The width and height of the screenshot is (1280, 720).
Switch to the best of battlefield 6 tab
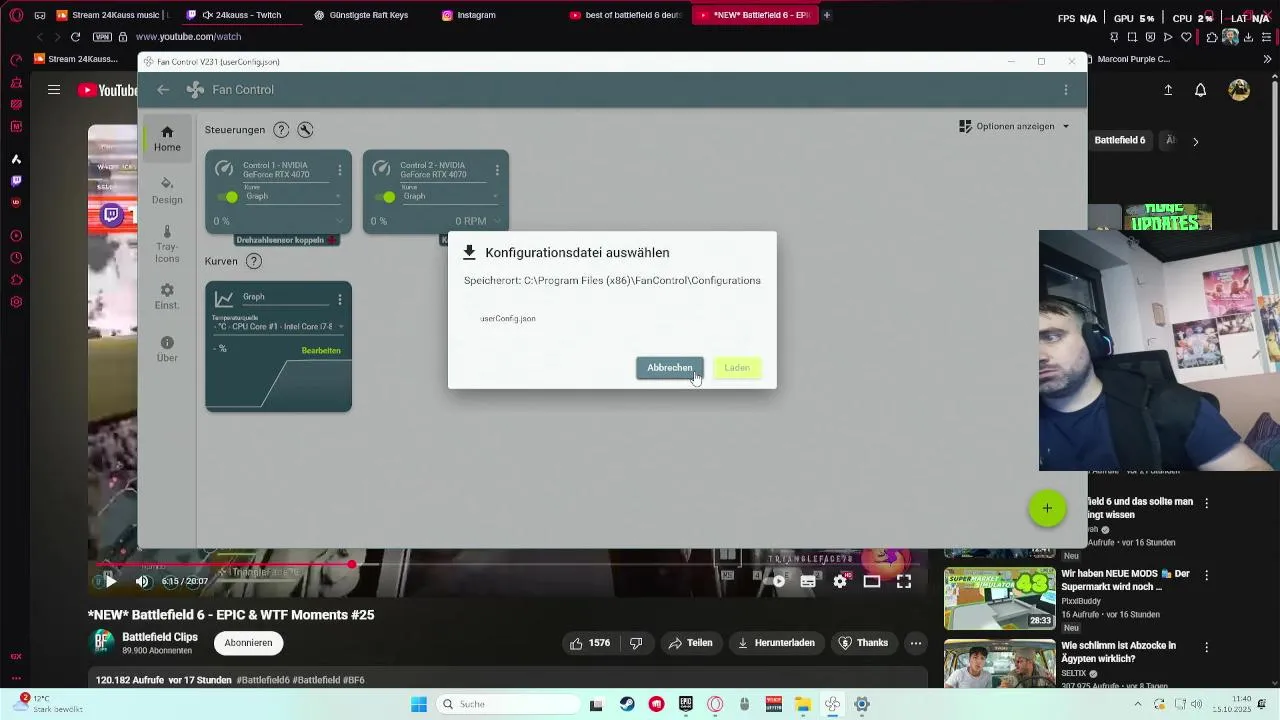(x=625, y=15)
